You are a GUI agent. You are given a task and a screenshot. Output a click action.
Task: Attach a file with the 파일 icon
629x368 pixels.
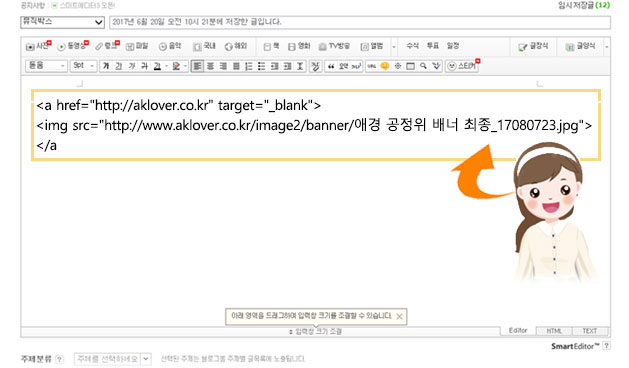[x=137, y=46]
